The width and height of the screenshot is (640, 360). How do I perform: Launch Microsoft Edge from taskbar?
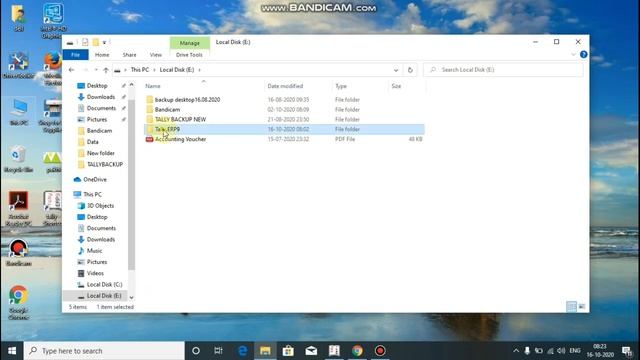[x=242, y=351]
